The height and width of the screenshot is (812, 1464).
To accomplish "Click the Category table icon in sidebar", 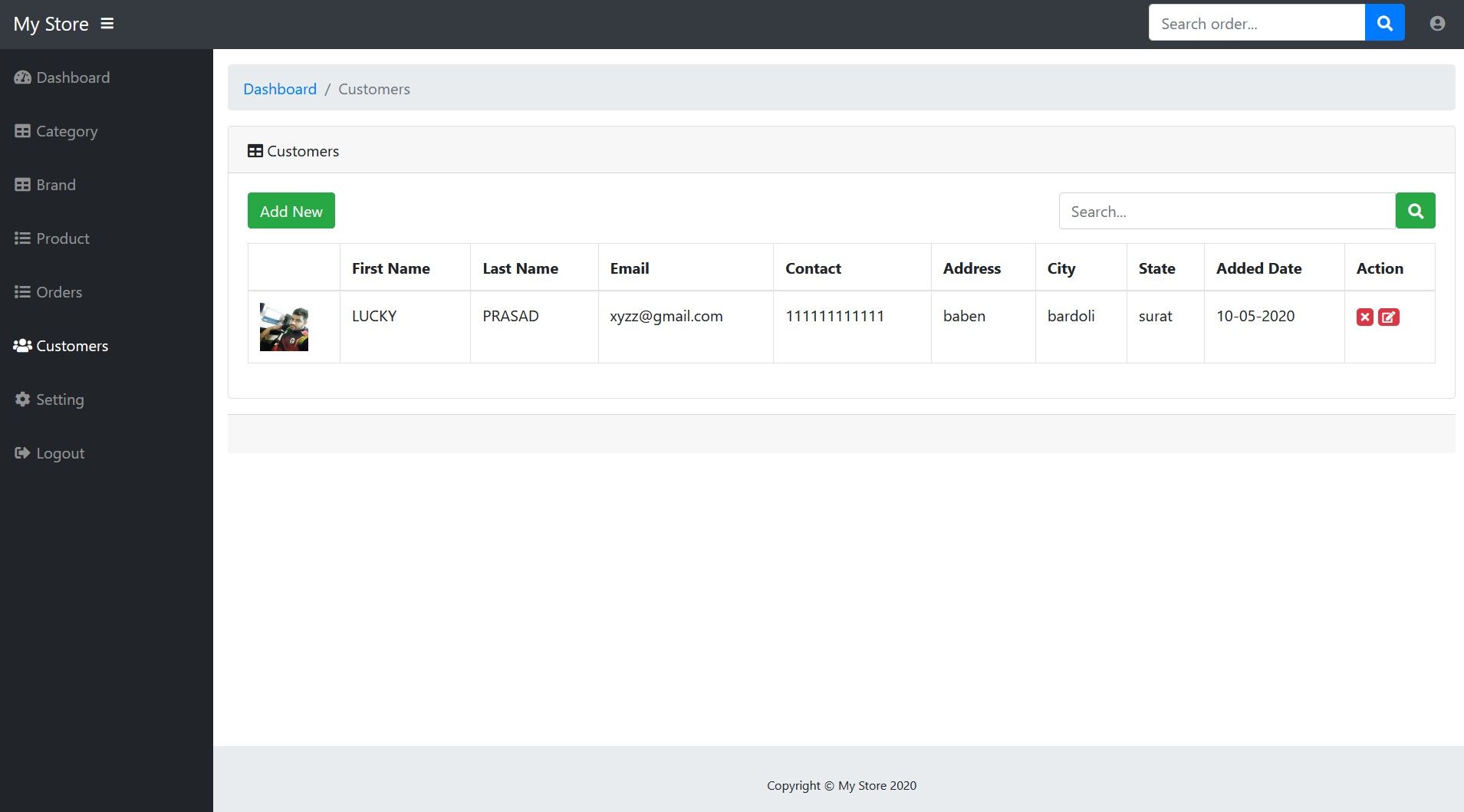I will pyautogui.click(x=22, y=131).
